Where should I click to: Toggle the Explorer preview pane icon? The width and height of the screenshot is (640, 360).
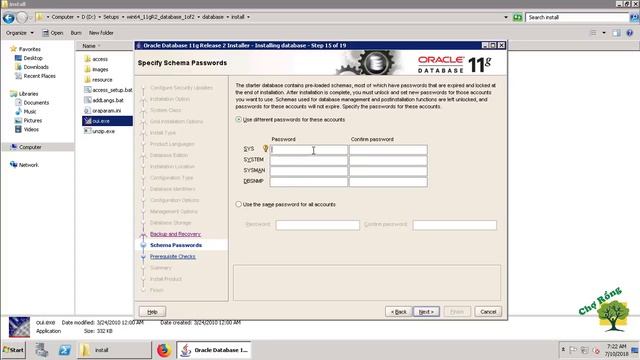point(616,33)
